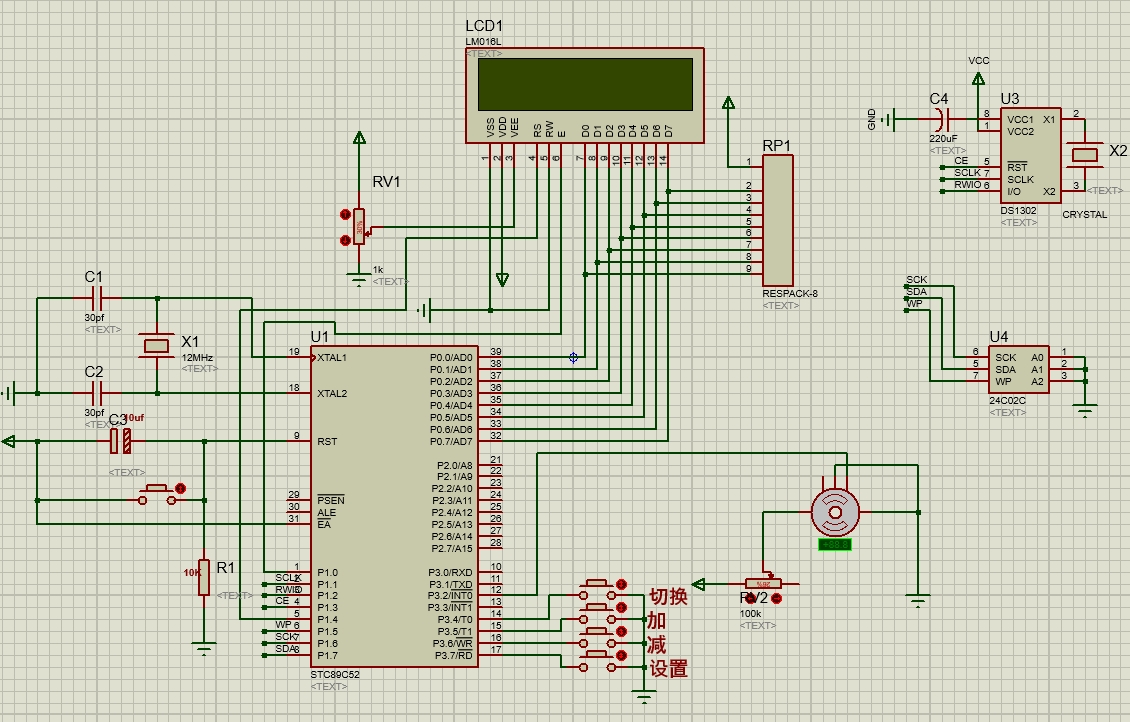Click the ground symbol below RV1

click(358, 280)
